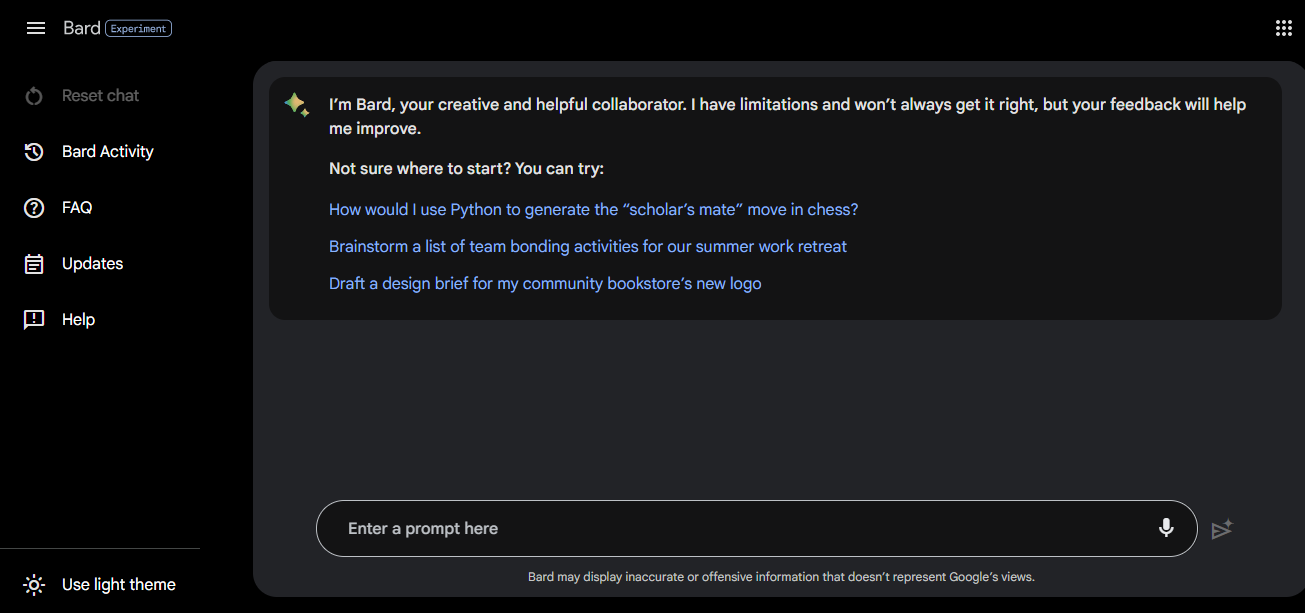The height and width of the screenshot is (613, 1305).
Task: Click the Bard Activity history clock icon
Action: (34, 152)
